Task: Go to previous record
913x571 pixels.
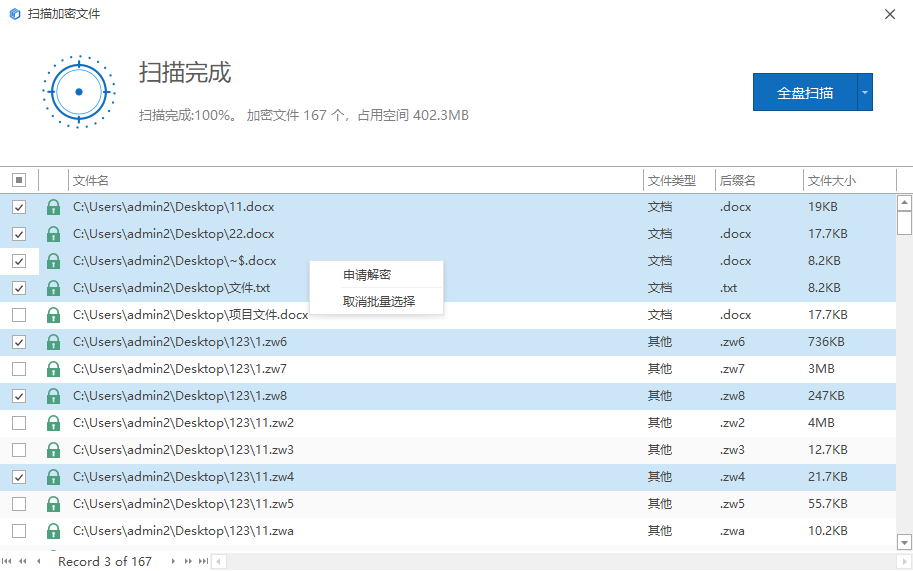Action: pos(38,561)
